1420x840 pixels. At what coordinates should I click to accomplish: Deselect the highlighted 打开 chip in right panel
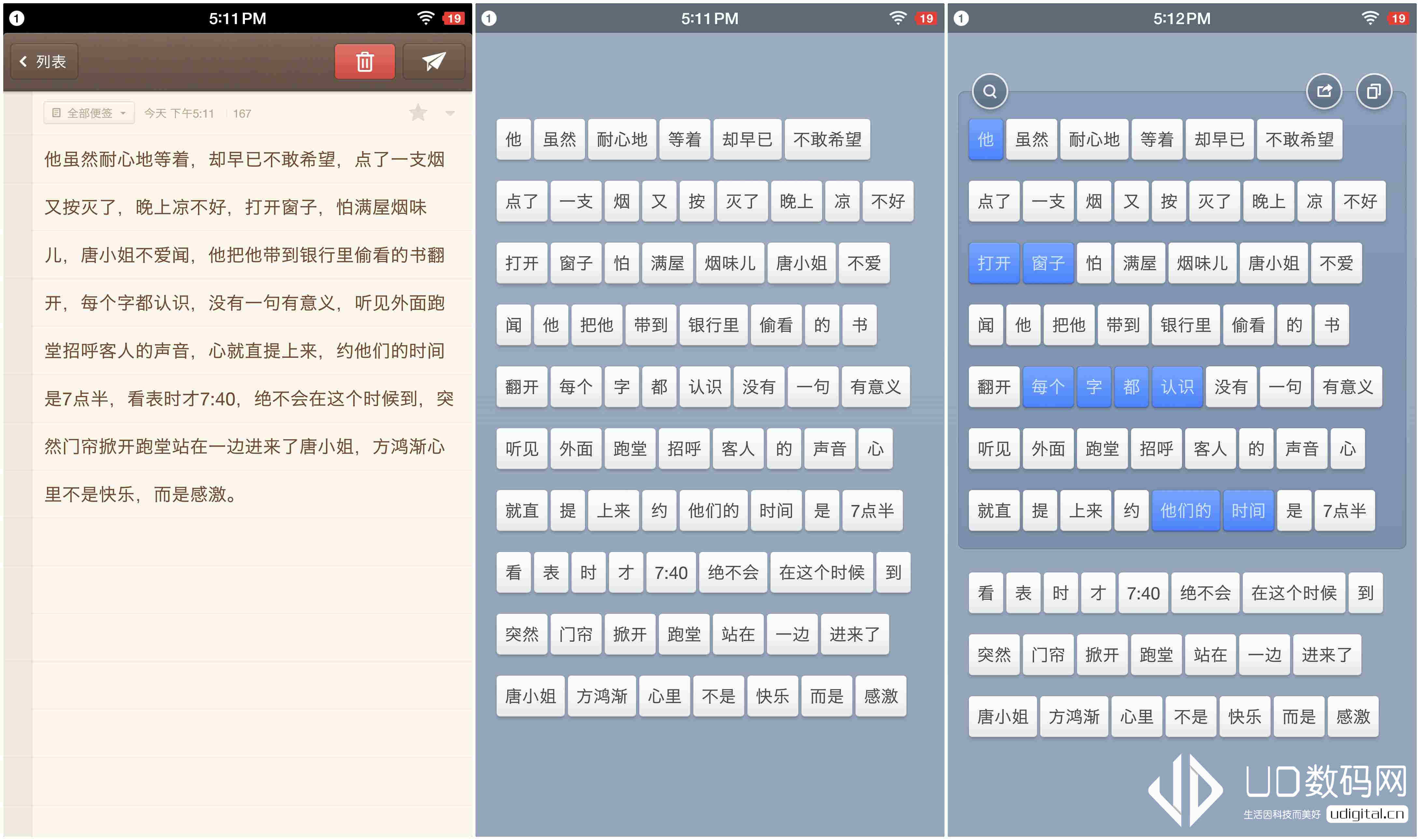pyautogui.click(x=994, y=263)
